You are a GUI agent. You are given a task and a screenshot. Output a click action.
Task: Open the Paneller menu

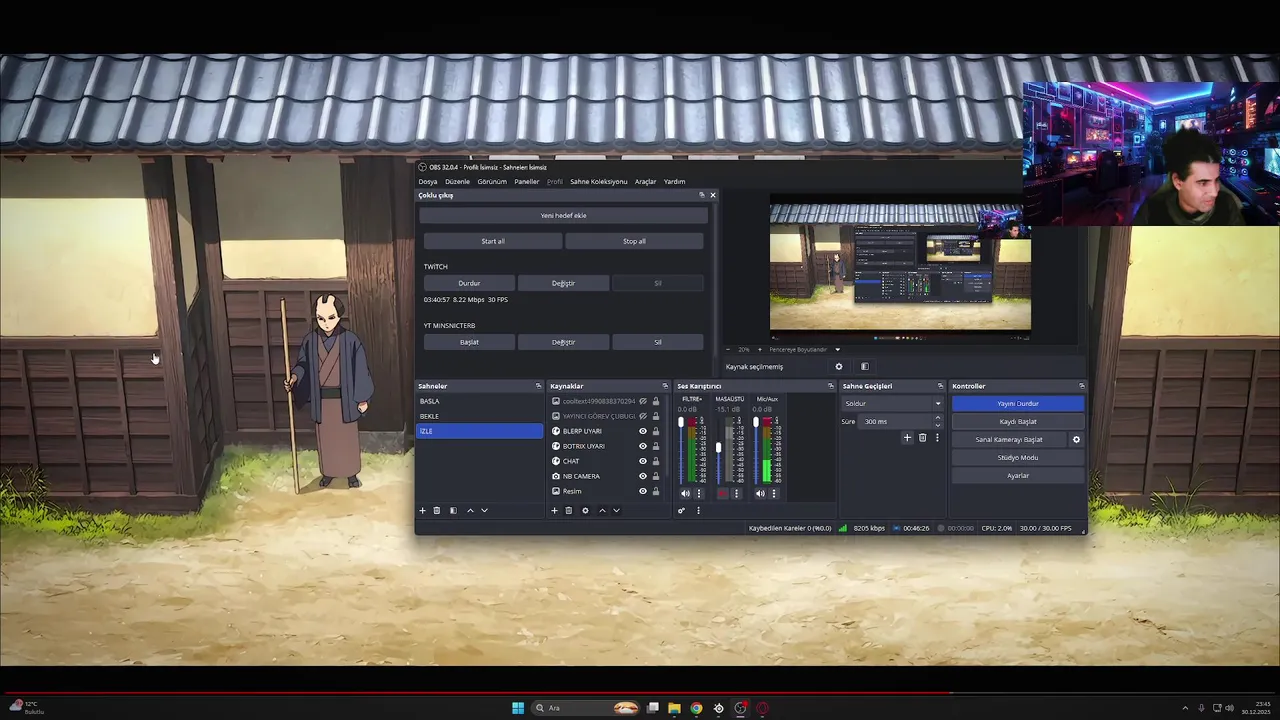pos(527,182)
